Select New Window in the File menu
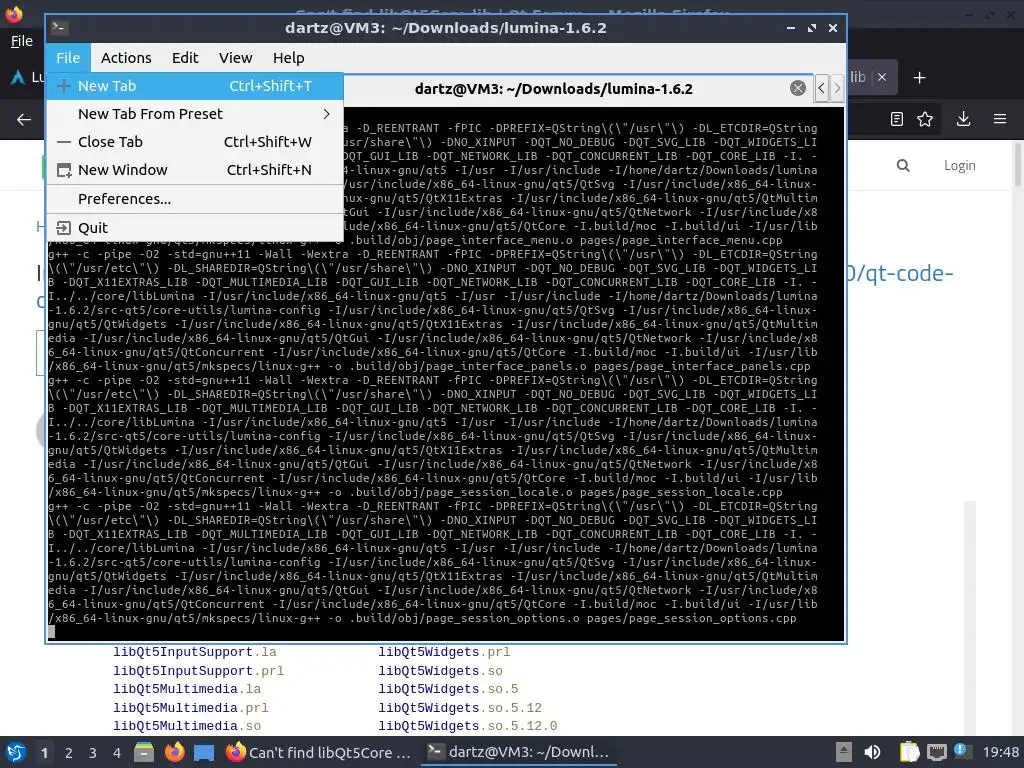 195,170
